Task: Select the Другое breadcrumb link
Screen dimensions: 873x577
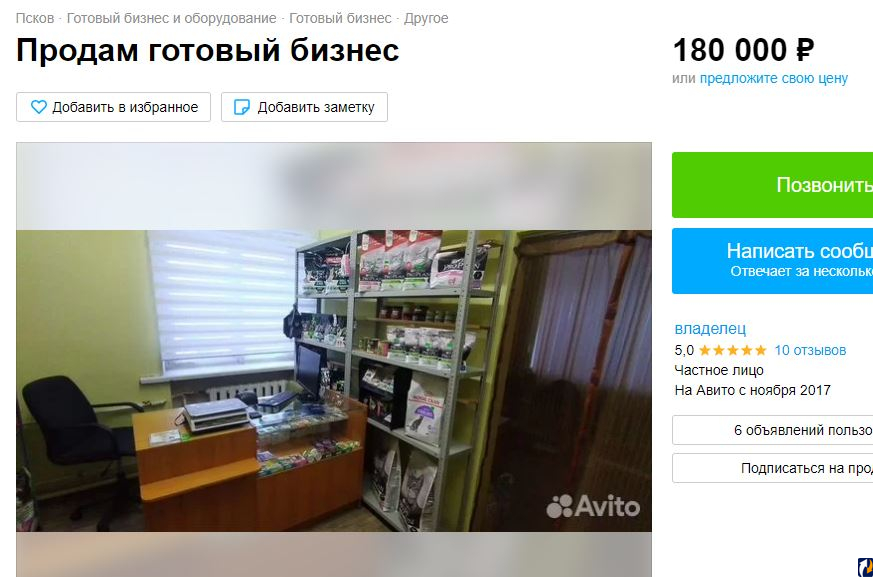Action: (x=426, y=18)
